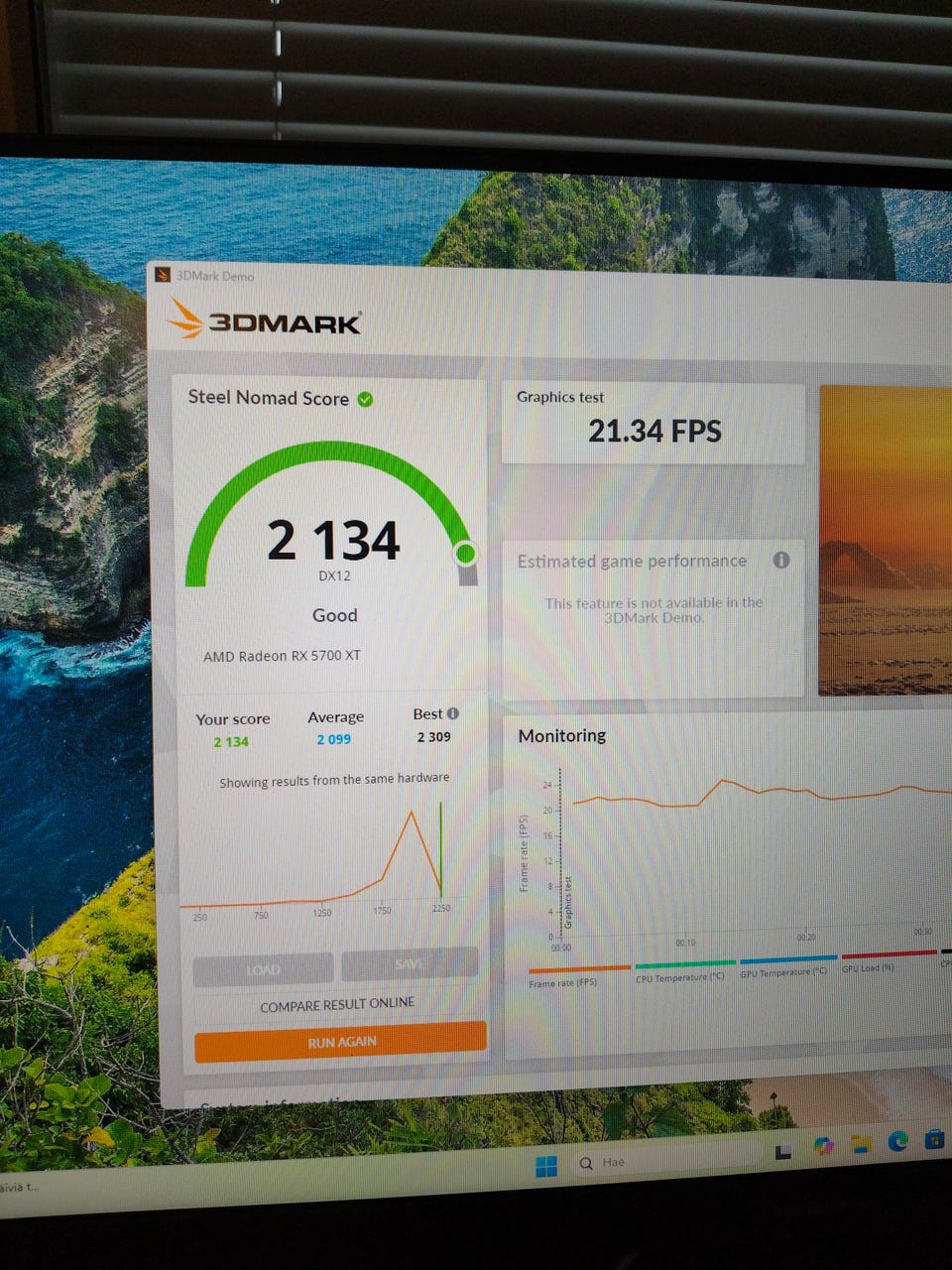The height and width of the screenshot is (1270, 952).
Task: Open File Explorer from the taskbar
Action: point(860,1143)
